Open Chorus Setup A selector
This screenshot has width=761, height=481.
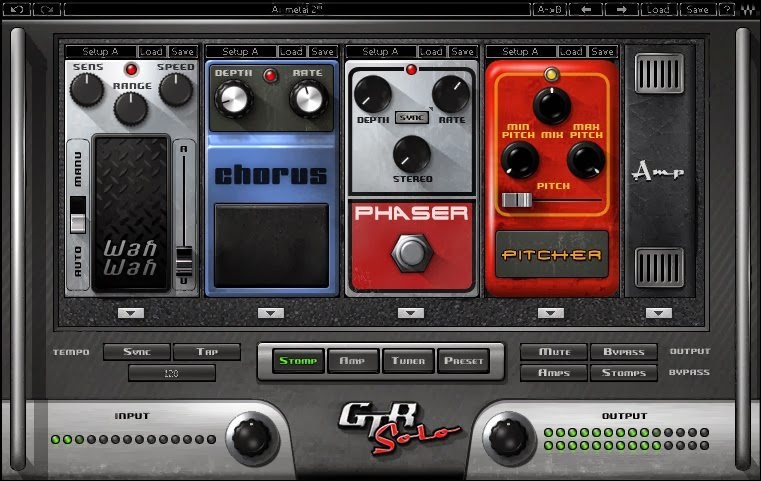point(241,51)
